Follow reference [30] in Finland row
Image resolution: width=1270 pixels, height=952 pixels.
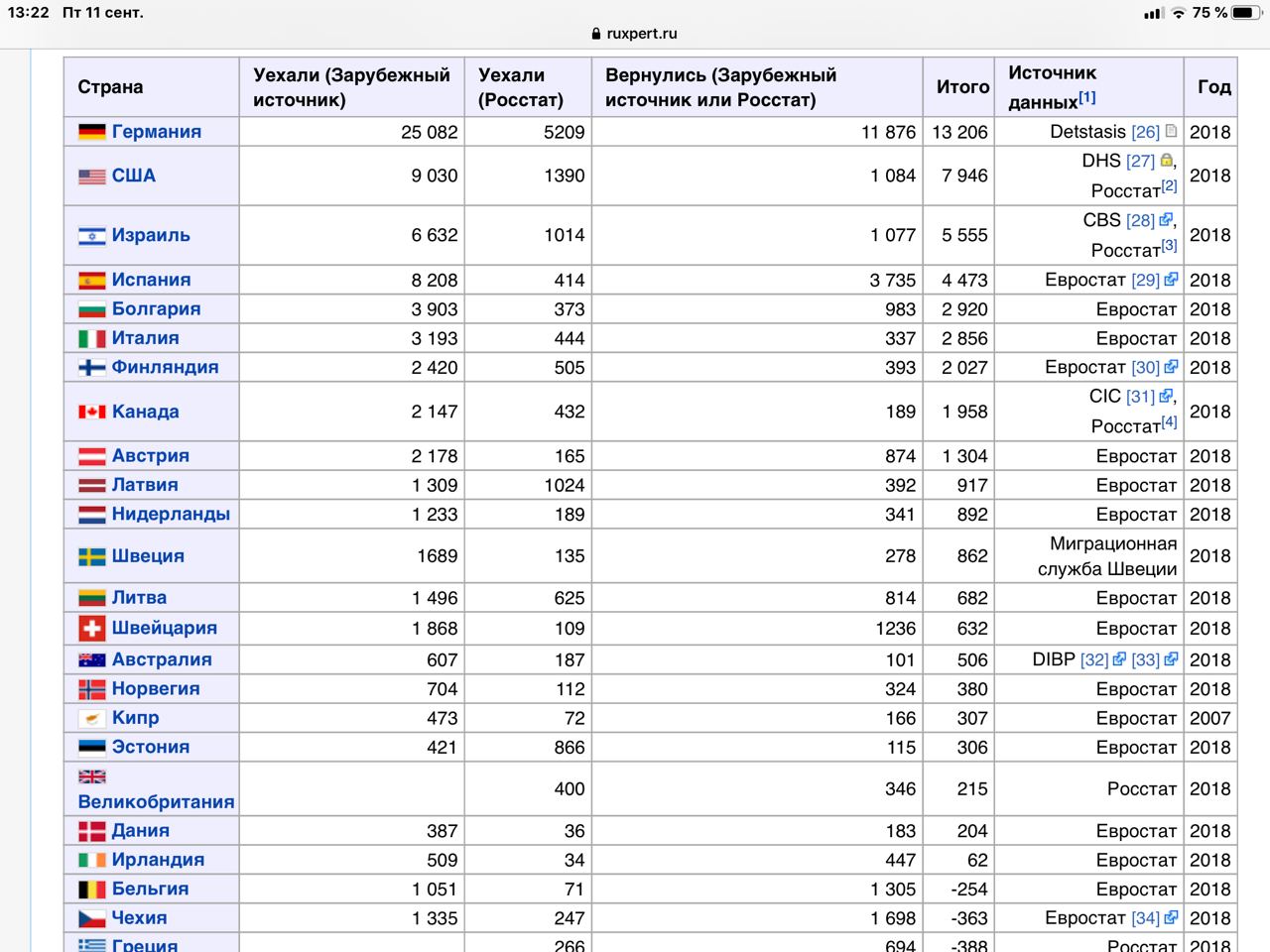1146,368
